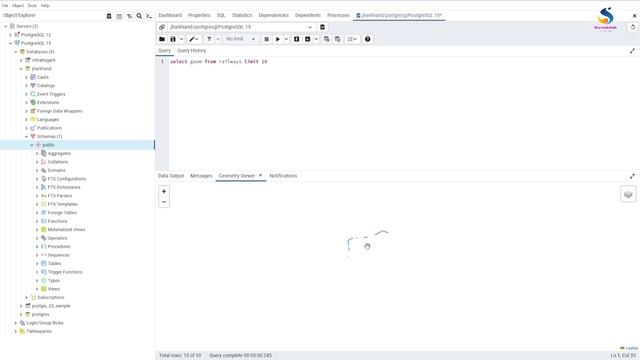Open the filter options dropdown arrow
This screenshot has width=640, height=360.
[218, 39]
